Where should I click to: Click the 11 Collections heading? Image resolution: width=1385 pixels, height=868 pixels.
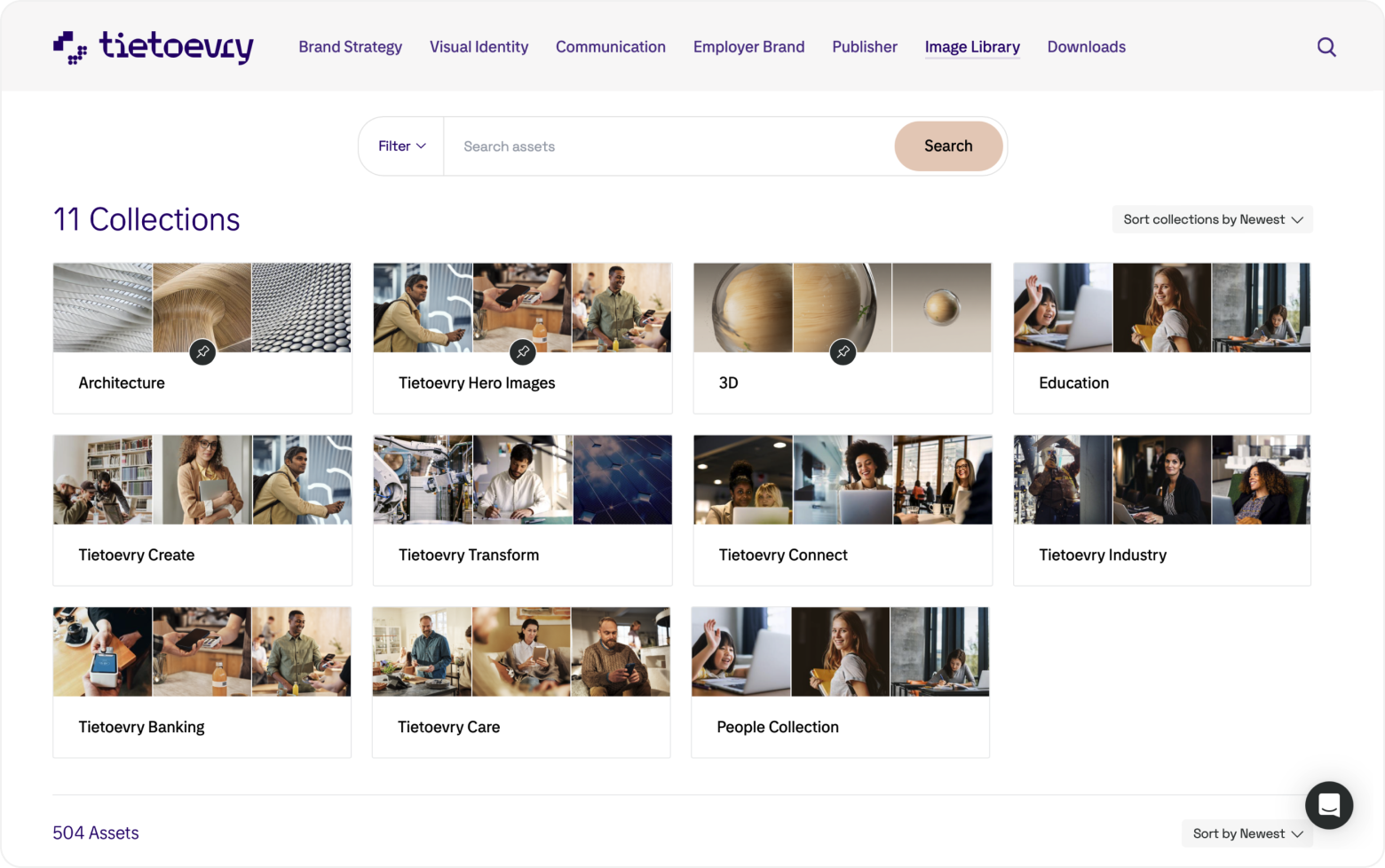pos(146,219)
